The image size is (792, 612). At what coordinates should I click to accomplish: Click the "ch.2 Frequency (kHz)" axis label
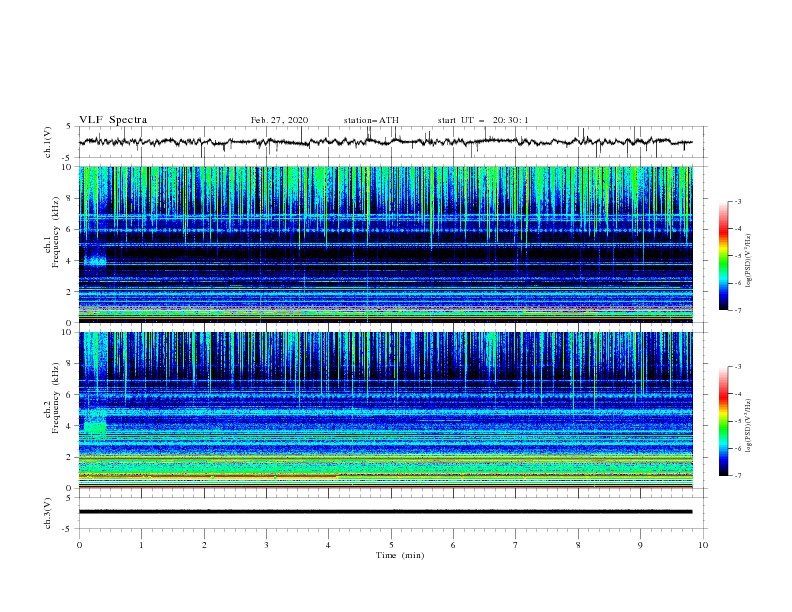pos(52,398)
